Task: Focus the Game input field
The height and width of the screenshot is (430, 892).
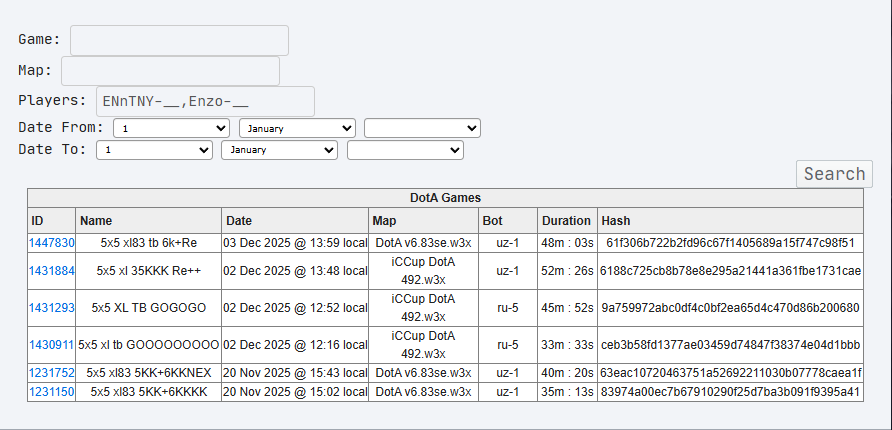Action: pos(179,40)
